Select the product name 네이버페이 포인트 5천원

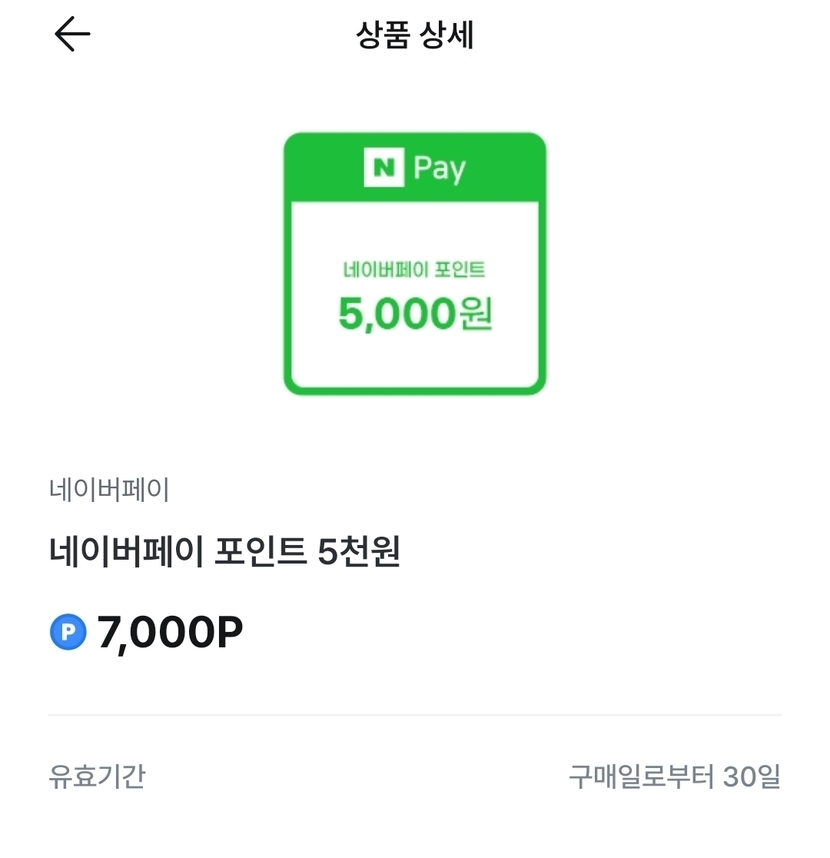224,552
